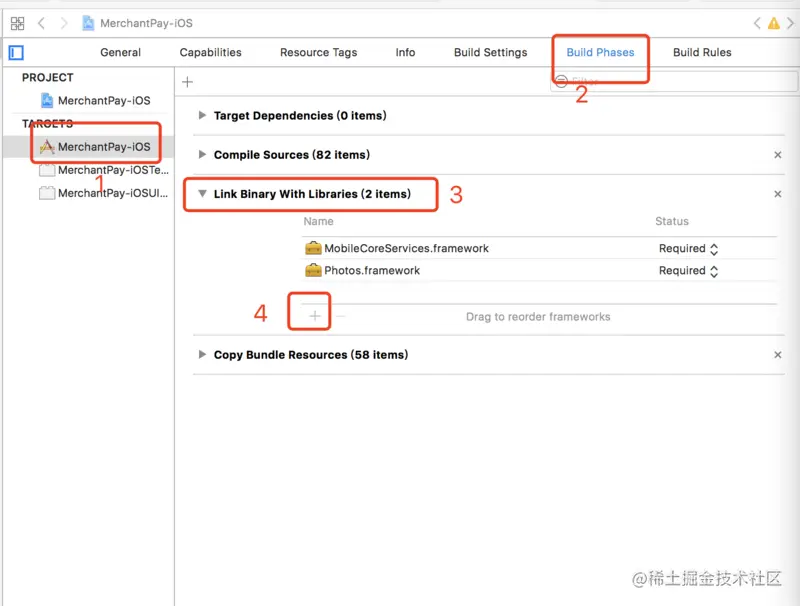Select MerchantPay-iOS under PROJECT
The width and height of the screenshot is (800, 606).
(x=96, y=100)
